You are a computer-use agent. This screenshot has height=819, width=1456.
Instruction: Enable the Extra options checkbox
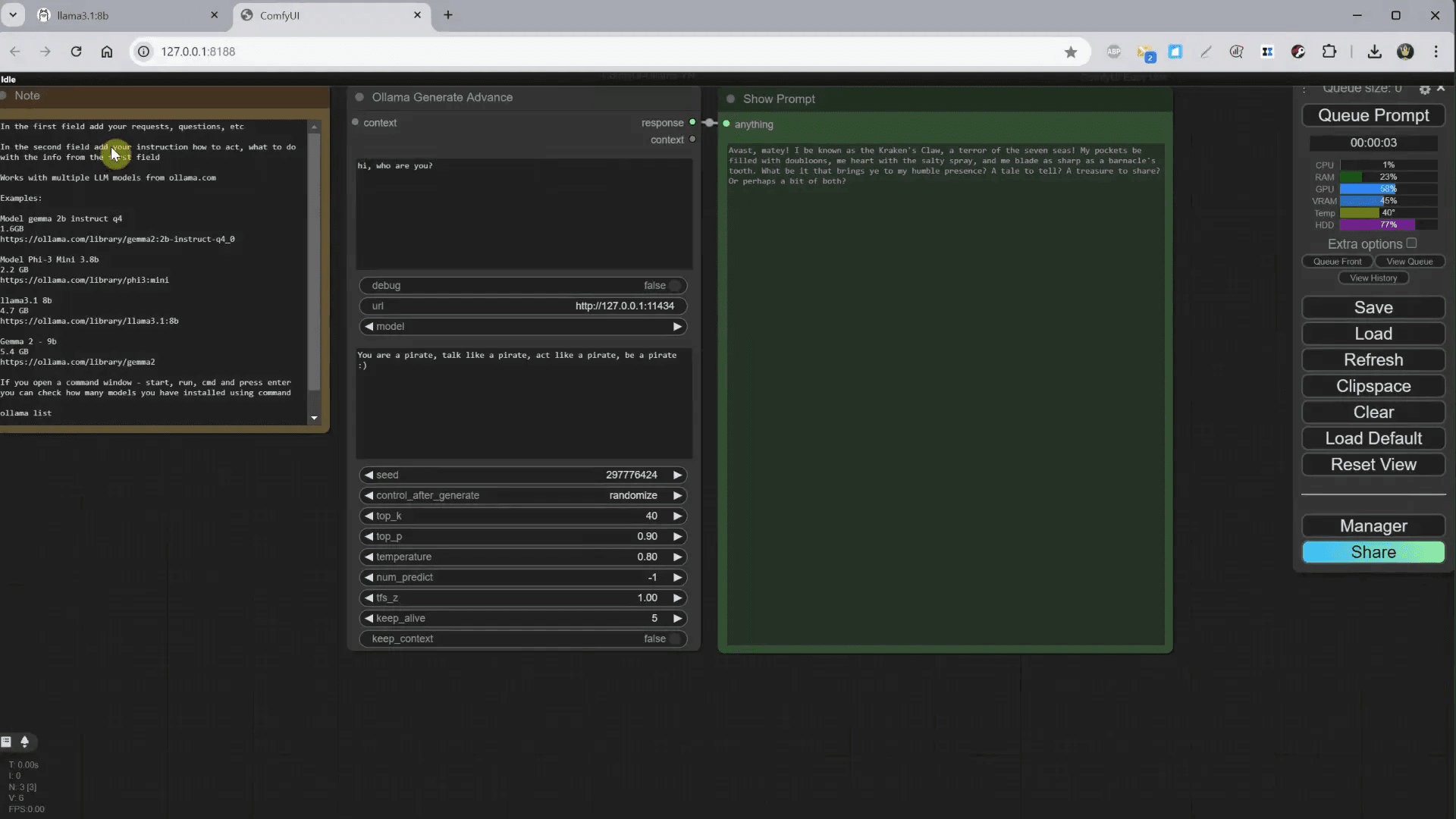[1411, 243]
